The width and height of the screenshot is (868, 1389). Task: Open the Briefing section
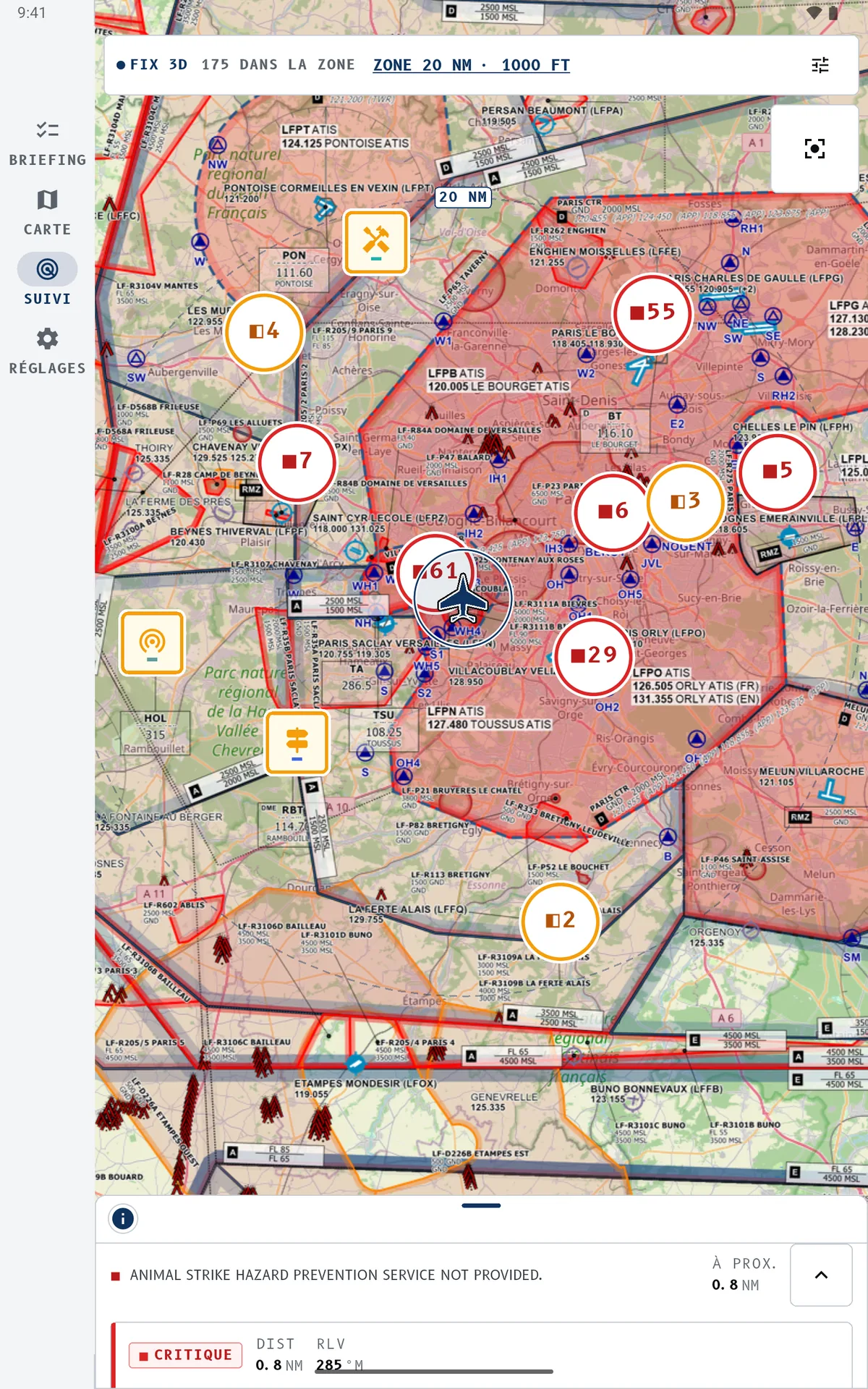47,144
